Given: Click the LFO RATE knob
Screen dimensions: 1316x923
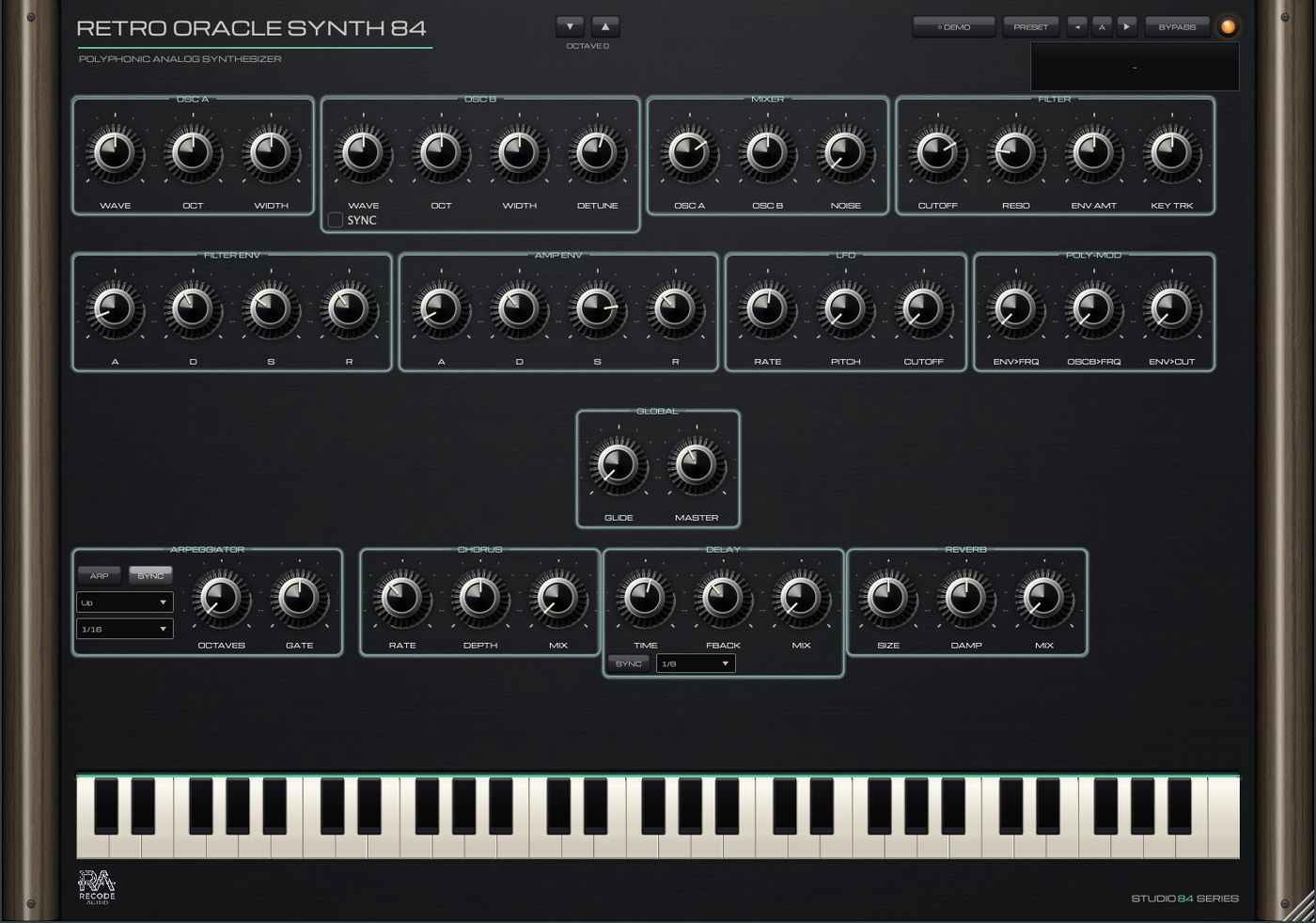Looking at the screenshot, I should tap(767, 309).
